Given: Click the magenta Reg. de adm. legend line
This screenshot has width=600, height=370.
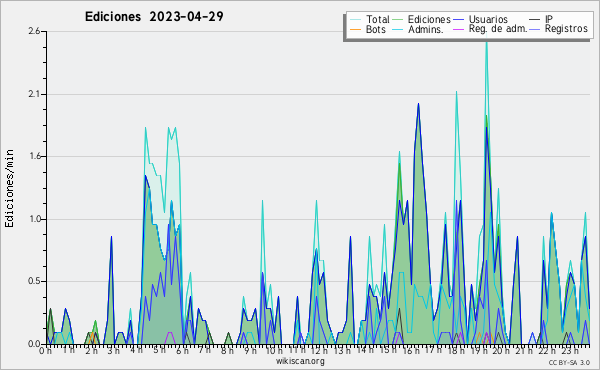Looking at the screenshot, I should click(458, 29).
